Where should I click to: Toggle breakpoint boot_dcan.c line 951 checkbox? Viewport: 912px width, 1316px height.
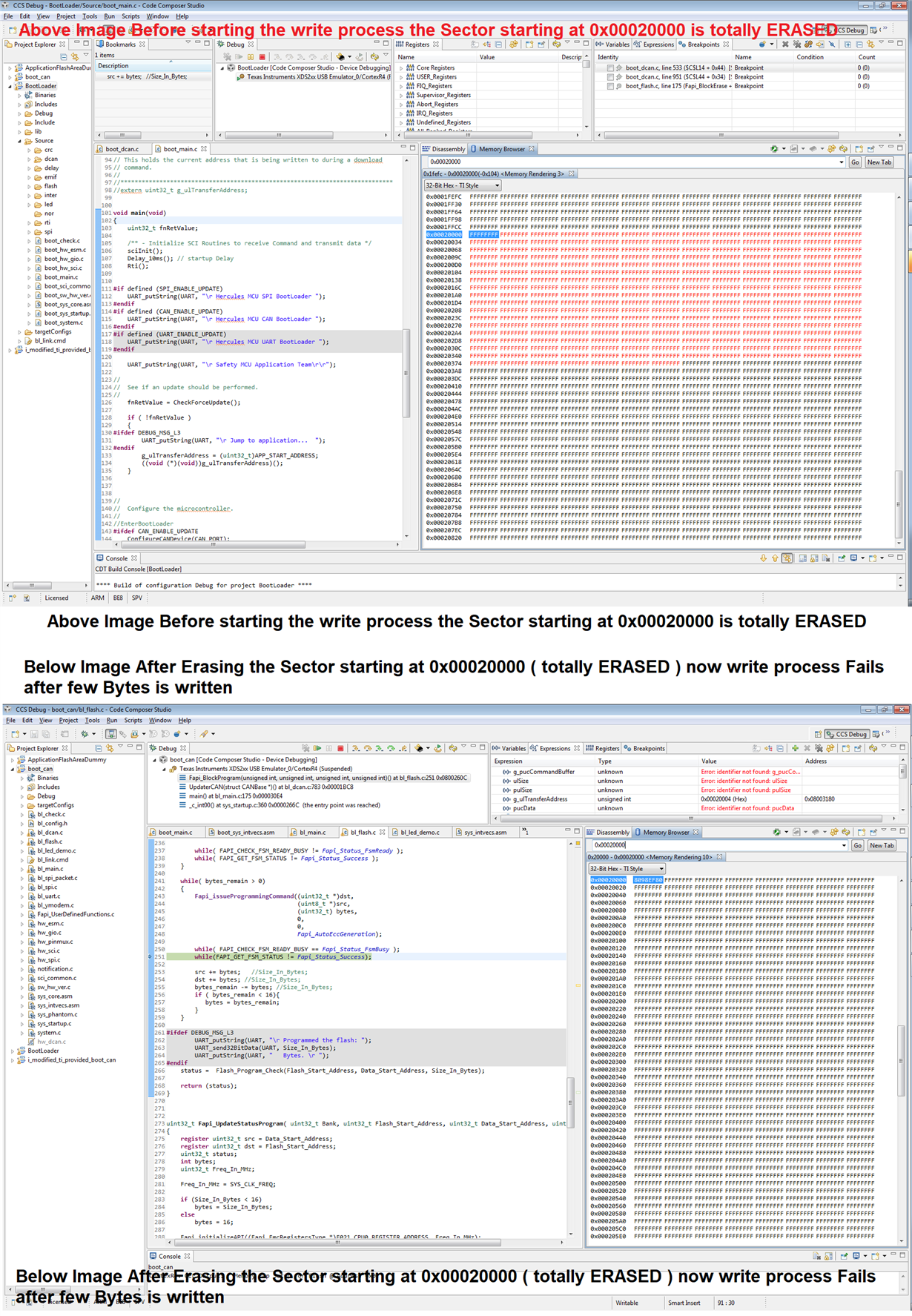coord(610,76)
